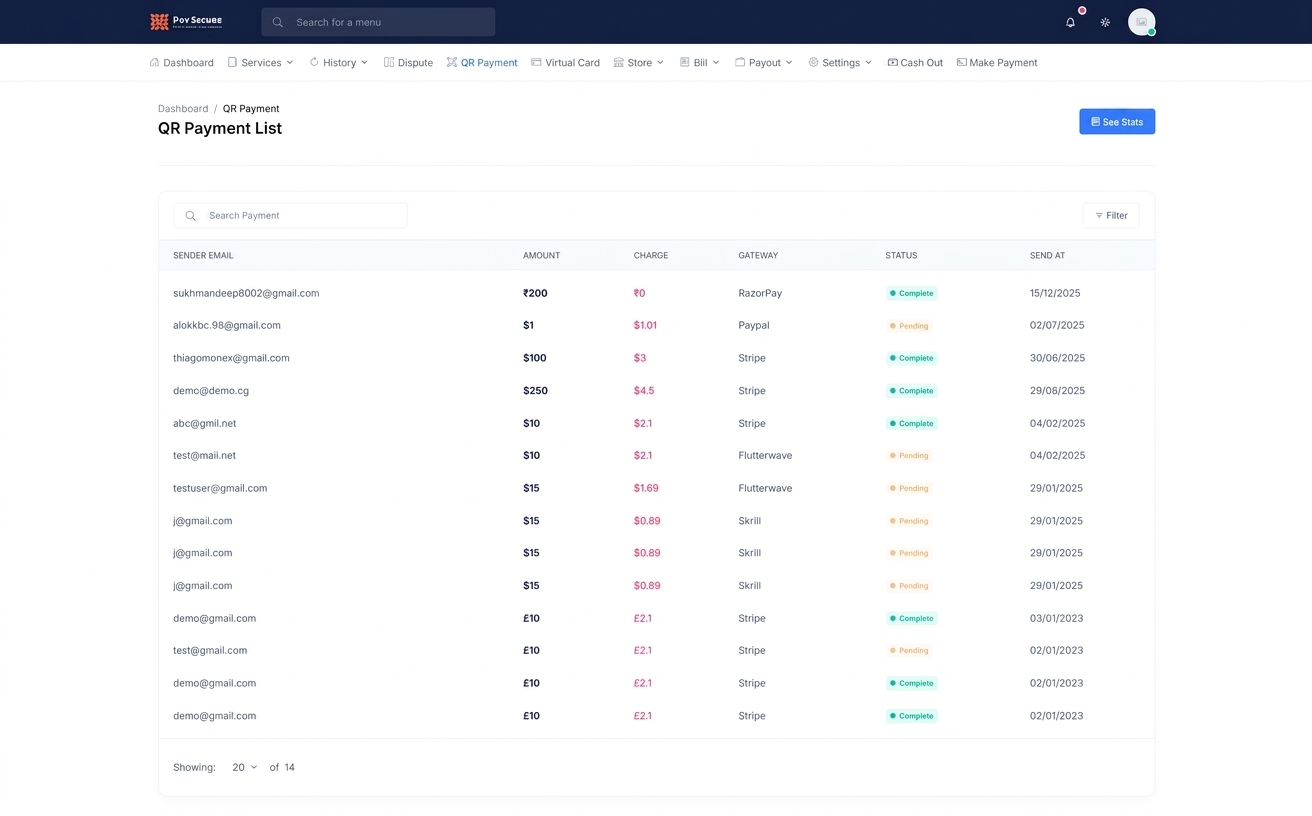Click the Cash Out navigation item
The height and width of the screenshot is (816, 1312).
915,62
